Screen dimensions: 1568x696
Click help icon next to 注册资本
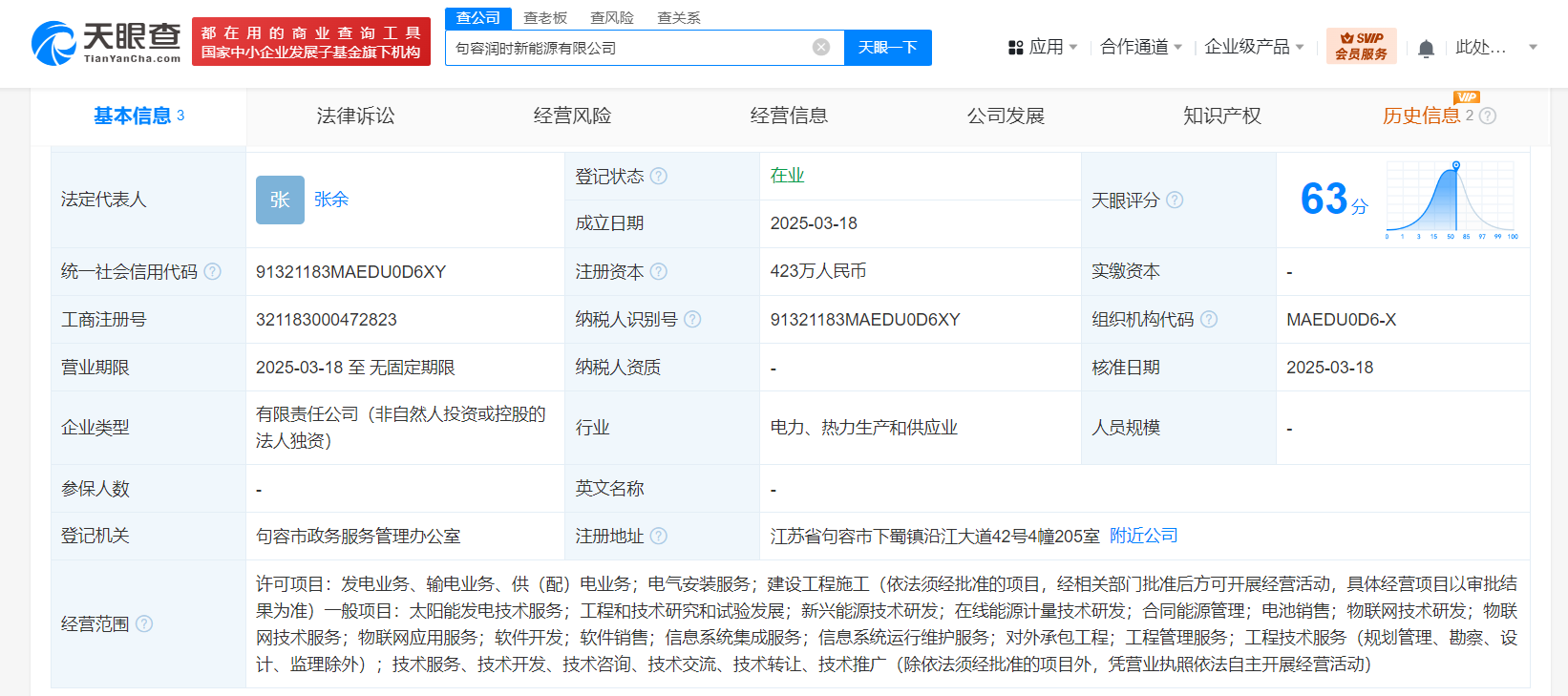point(659,272)
